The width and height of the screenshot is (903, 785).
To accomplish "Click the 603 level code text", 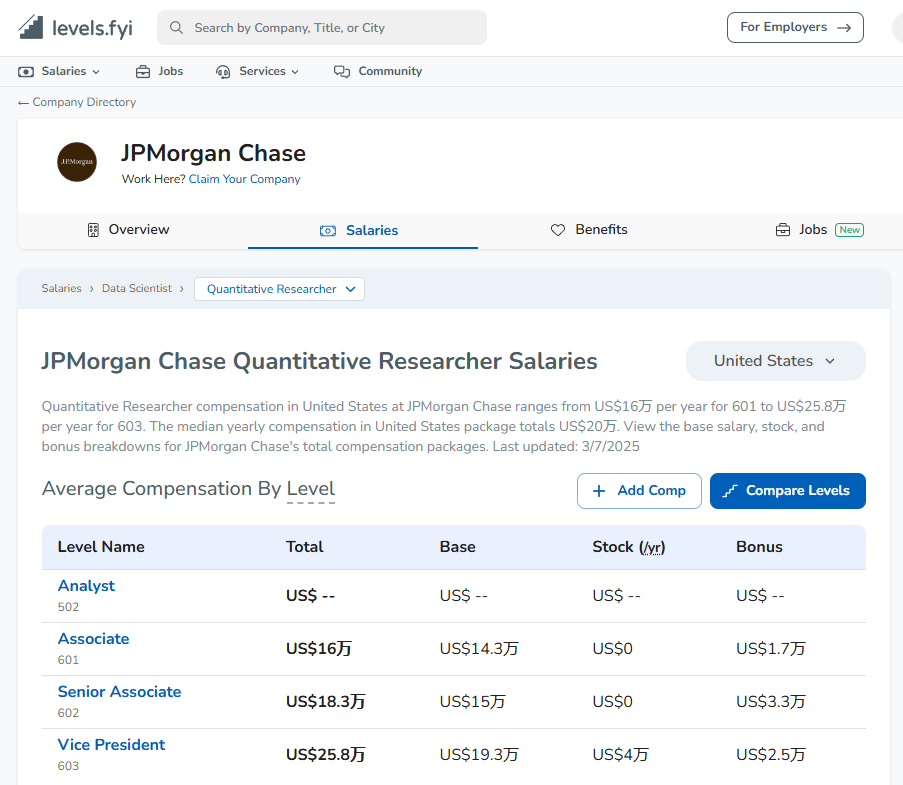I will pyautogui.click(x=68, y=766).
